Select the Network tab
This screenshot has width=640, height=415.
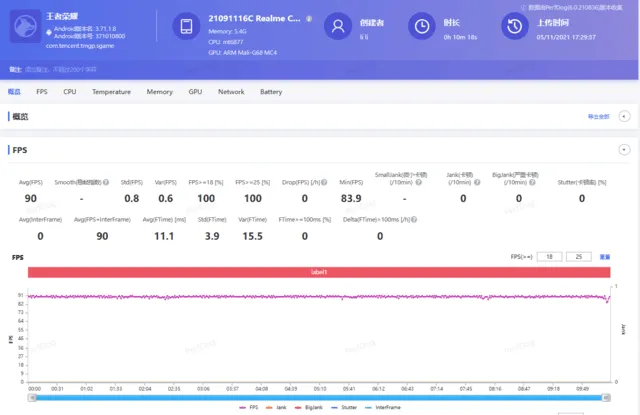click(x=231, y=92)
